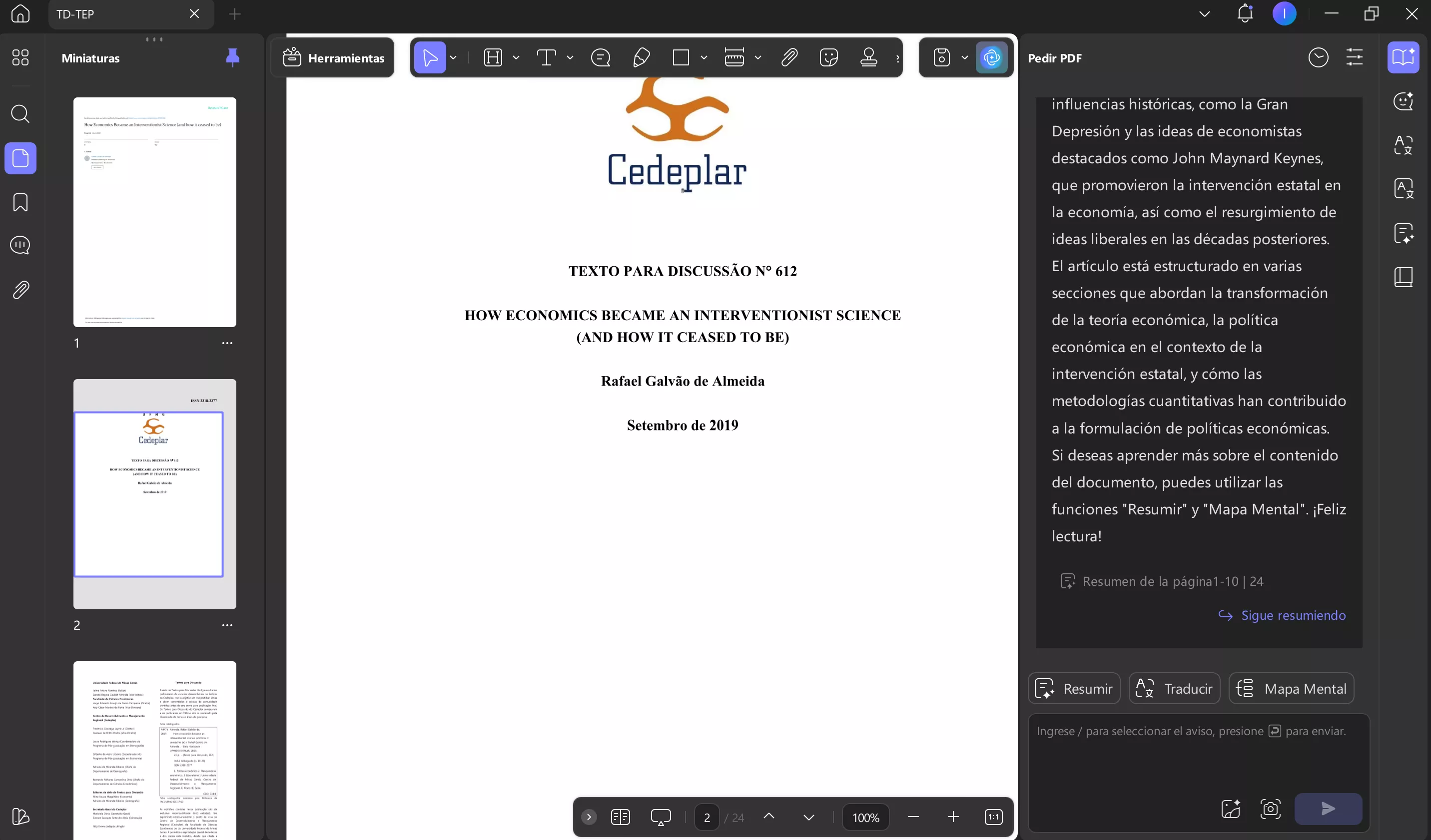The width and height of the screenshot is (1431, 840).
Task: Start slideshow presentation mode
Action: (661, 817)
